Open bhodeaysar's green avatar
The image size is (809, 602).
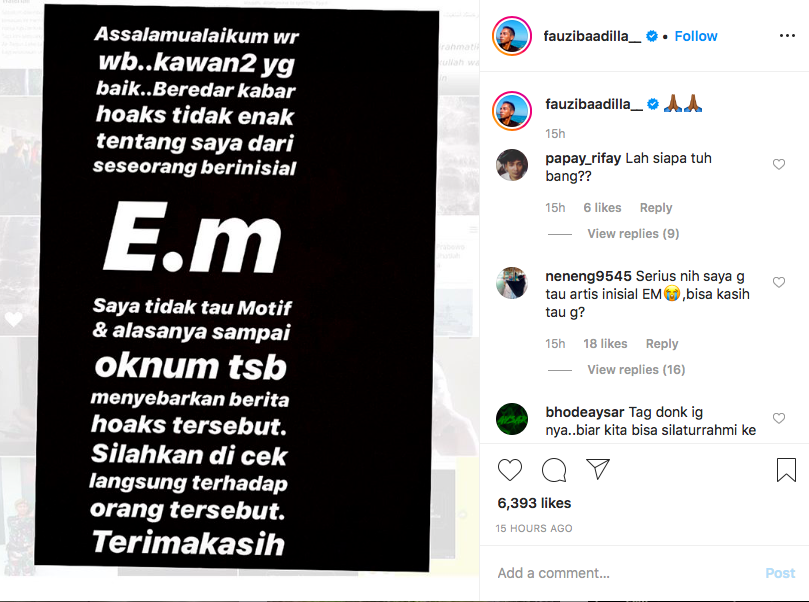point(512,419)
